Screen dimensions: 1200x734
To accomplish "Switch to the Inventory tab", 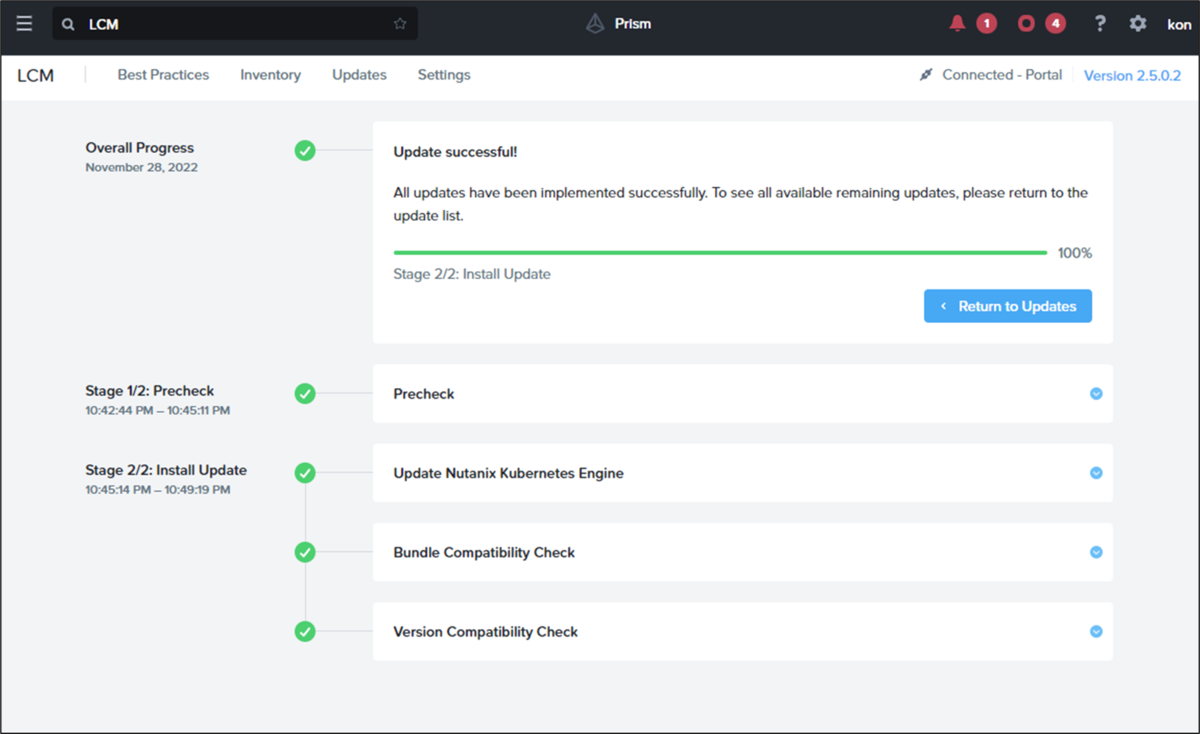I will click(x=270, y=75).
